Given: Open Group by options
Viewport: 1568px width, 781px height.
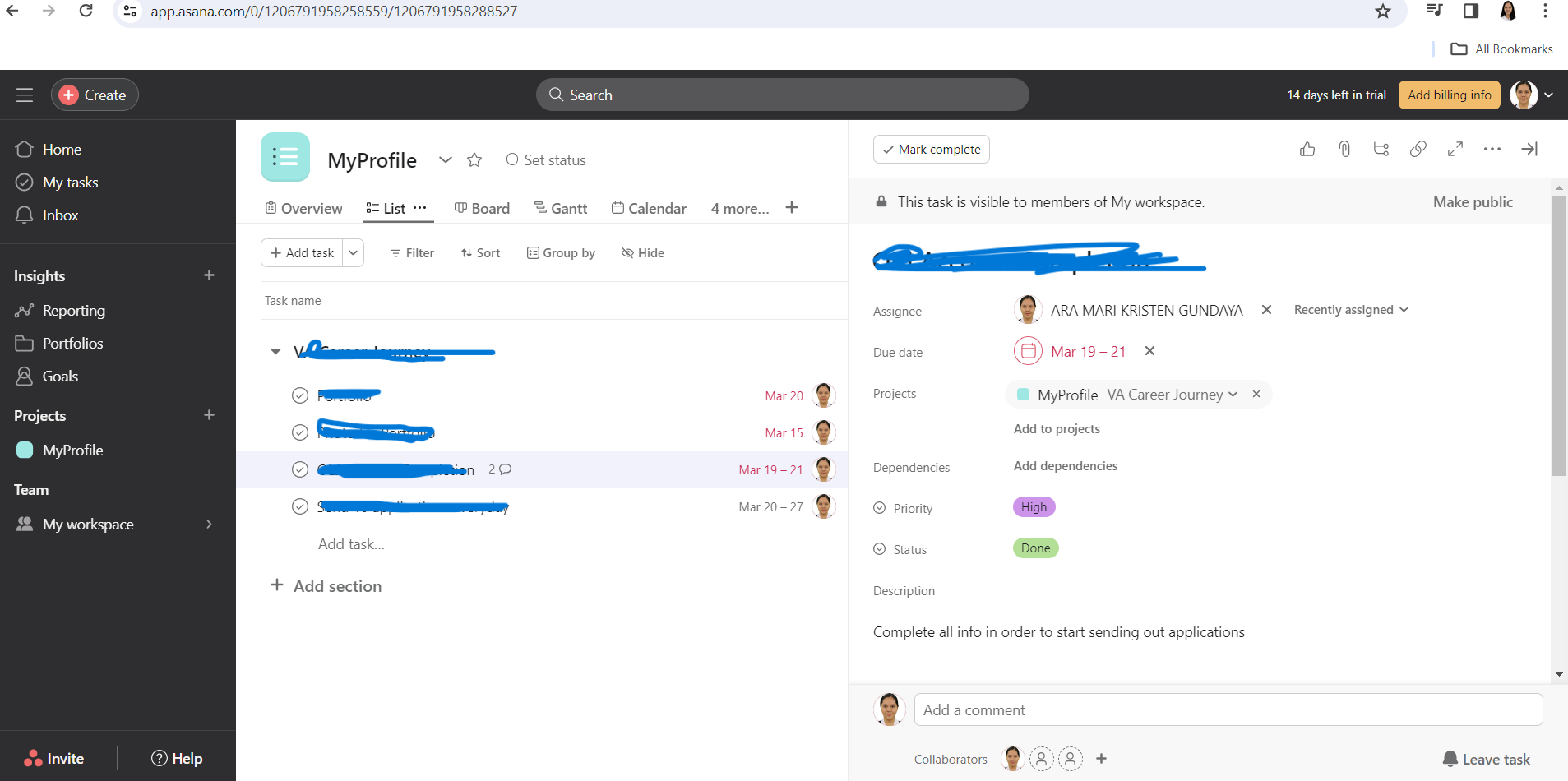Looking at the screenshot, I should coord(561,253).
